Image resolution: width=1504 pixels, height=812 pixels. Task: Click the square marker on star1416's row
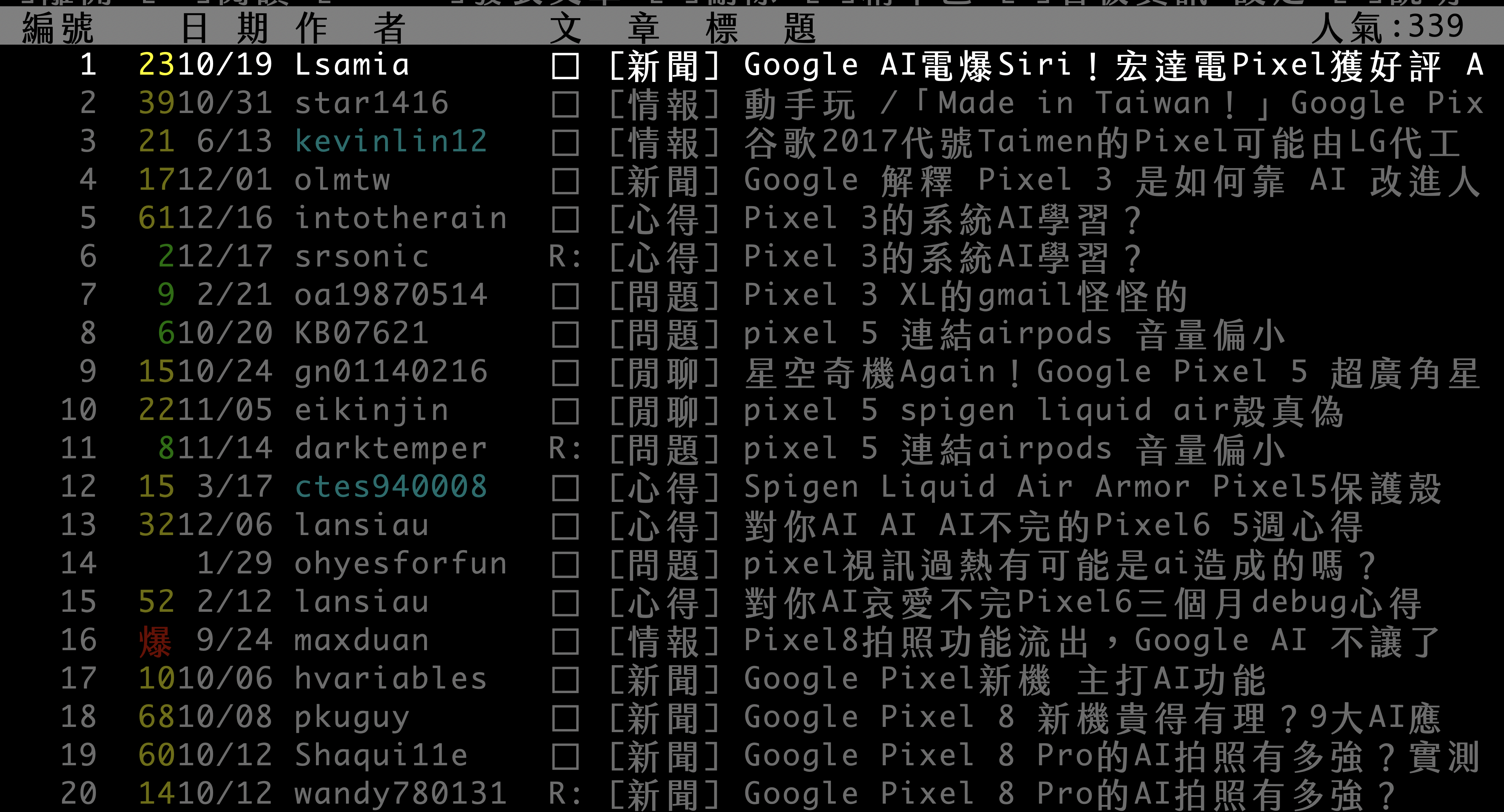(x=565, y=105)
